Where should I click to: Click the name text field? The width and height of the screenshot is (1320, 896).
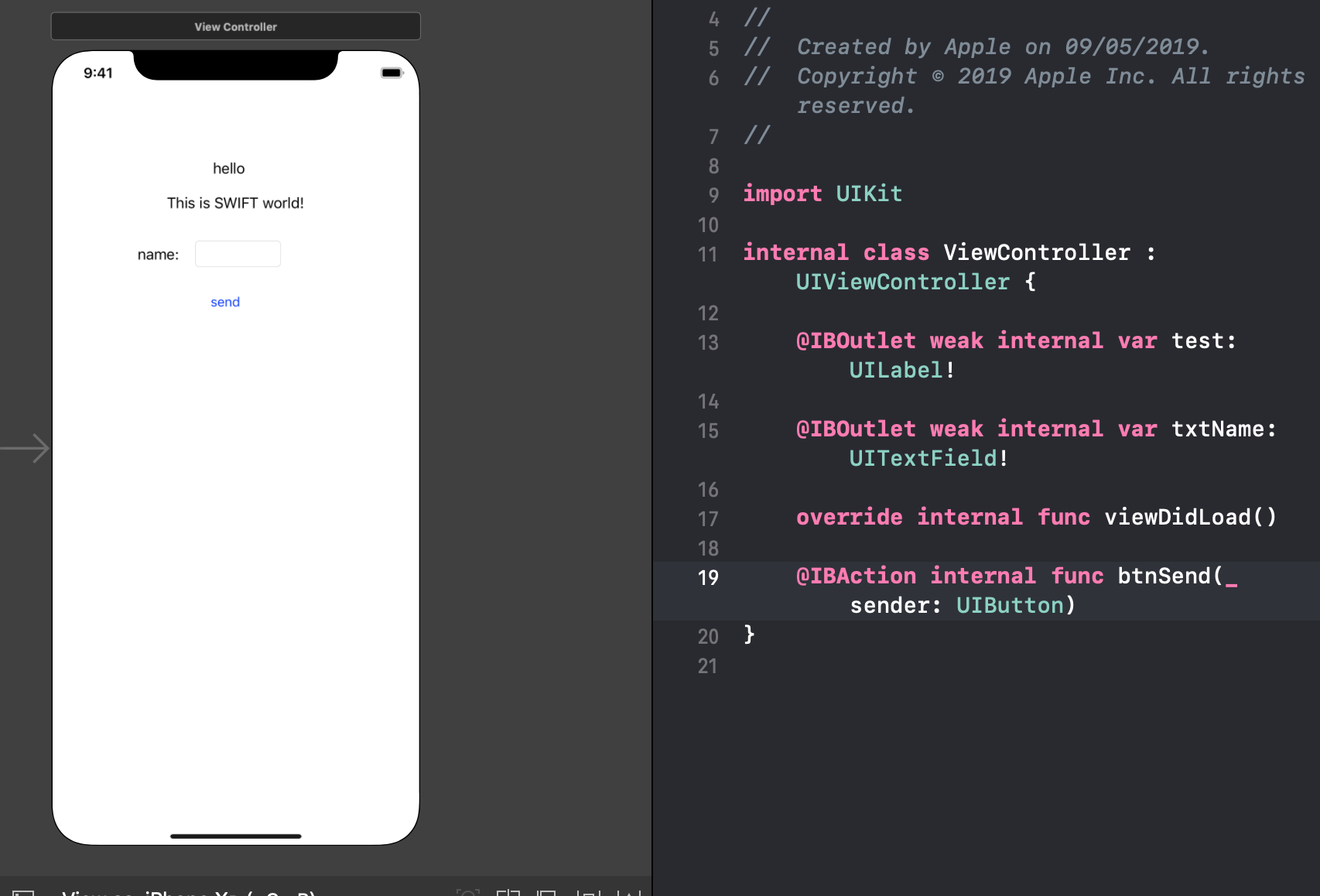click(x=238, y=254)
